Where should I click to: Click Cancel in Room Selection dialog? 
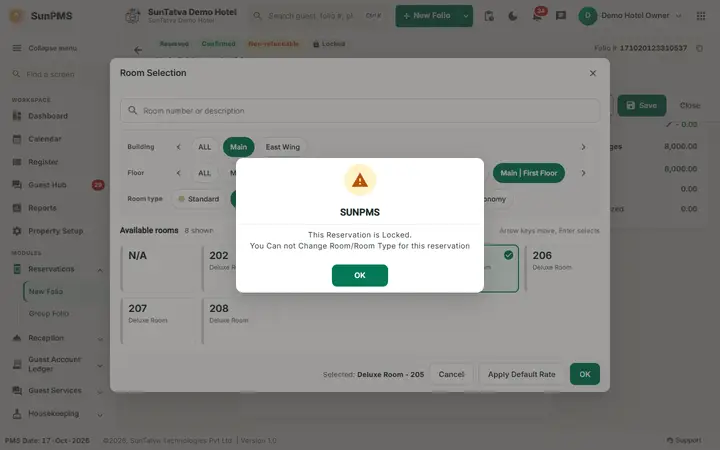click(x=451, y=374)
